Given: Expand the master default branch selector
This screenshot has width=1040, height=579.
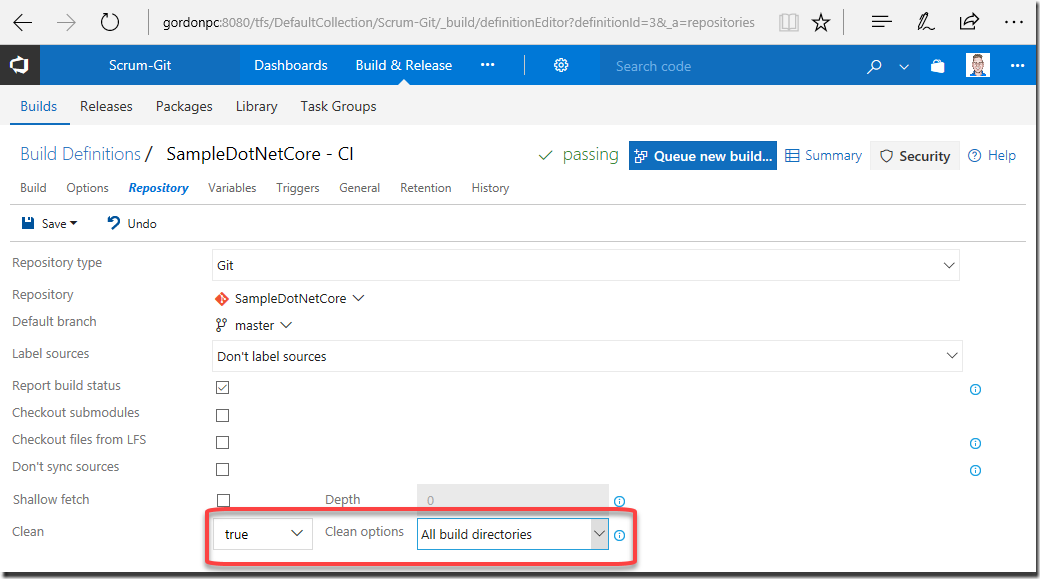Looking at the screenshot, I should point(254,326).
